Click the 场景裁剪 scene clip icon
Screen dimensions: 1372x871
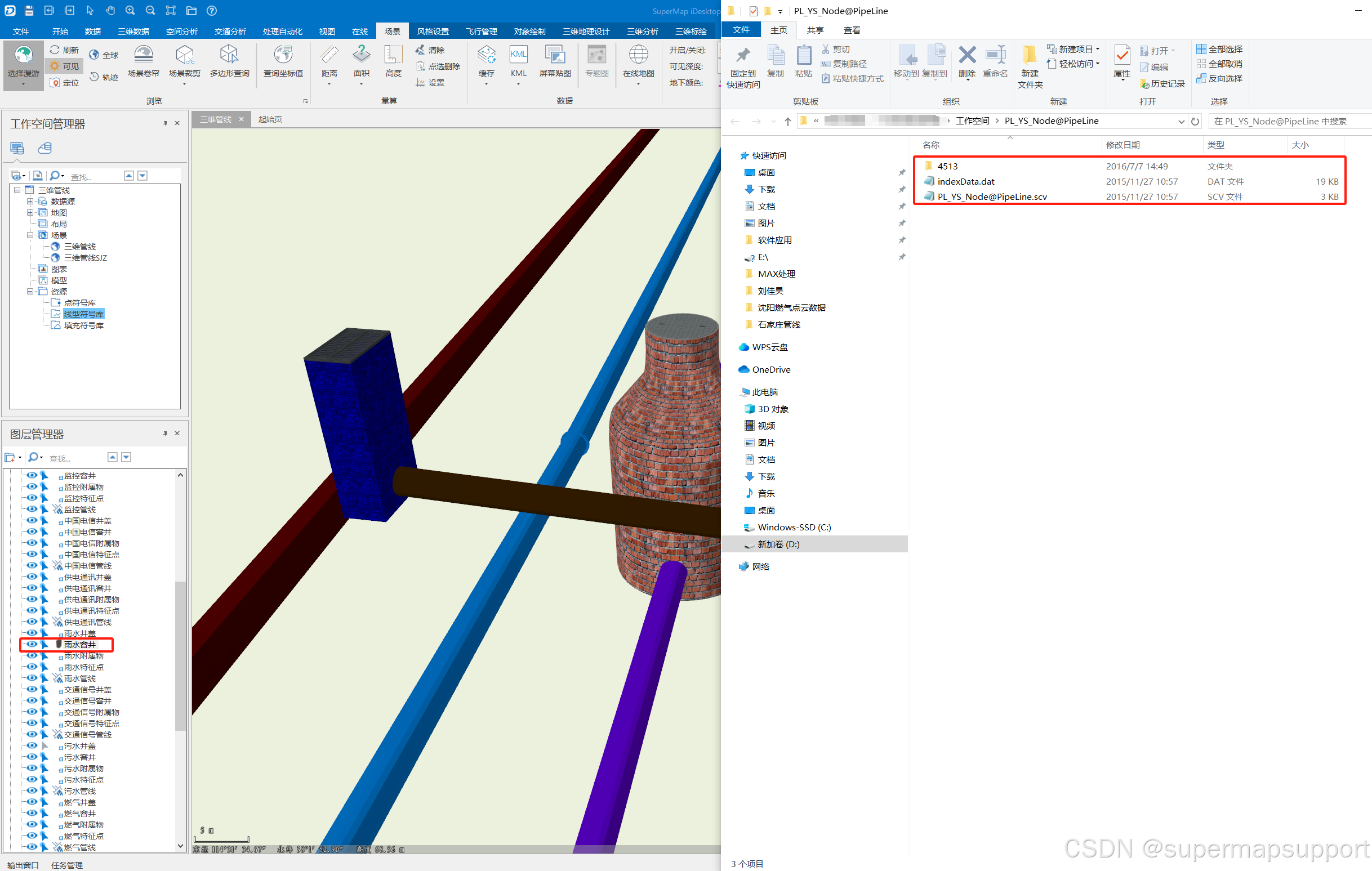point(185,56)
